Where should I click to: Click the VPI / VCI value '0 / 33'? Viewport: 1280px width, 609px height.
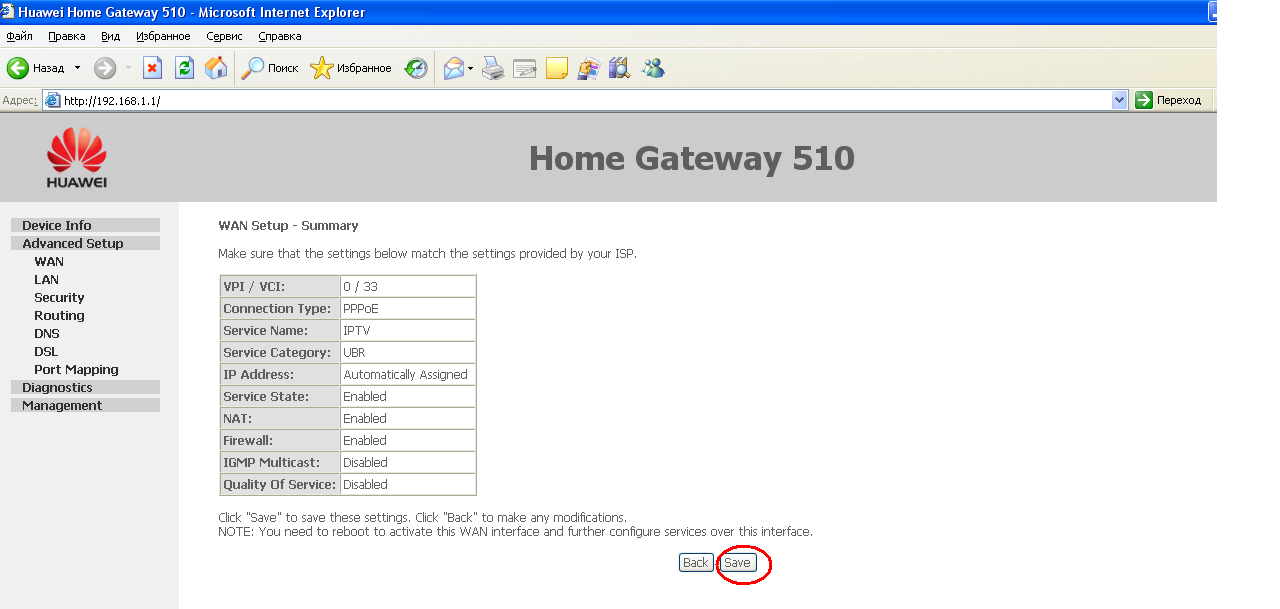tap(360, 287)
